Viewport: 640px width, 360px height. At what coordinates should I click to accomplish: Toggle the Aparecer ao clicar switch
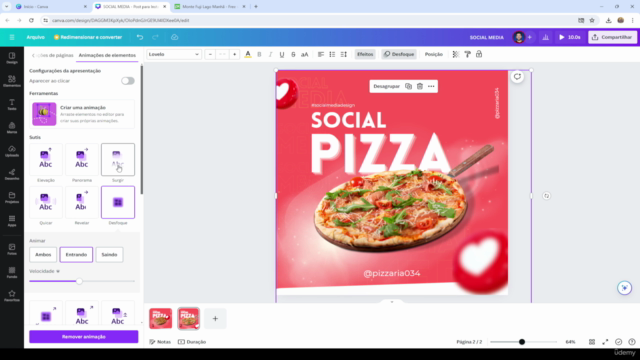[128, 81]
